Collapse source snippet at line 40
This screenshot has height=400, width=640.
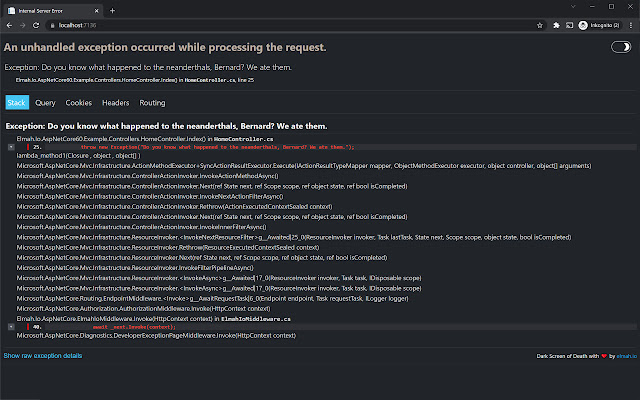(x=11, y=327)
